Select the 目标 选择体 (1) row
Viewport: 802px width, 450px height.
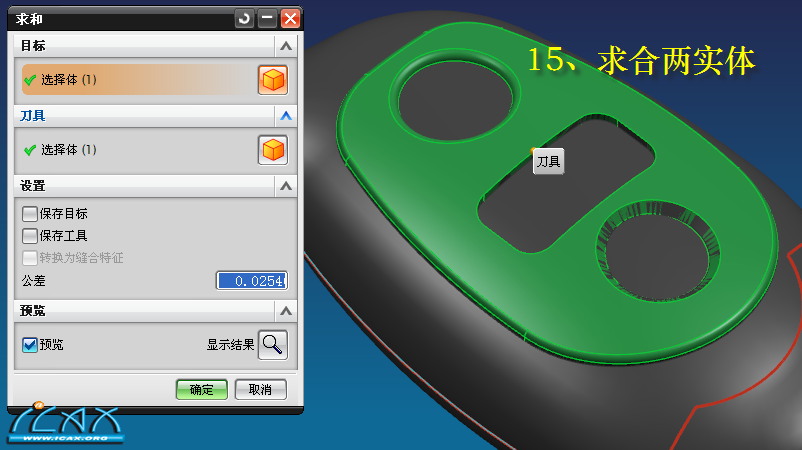click(x=138, y=80)
